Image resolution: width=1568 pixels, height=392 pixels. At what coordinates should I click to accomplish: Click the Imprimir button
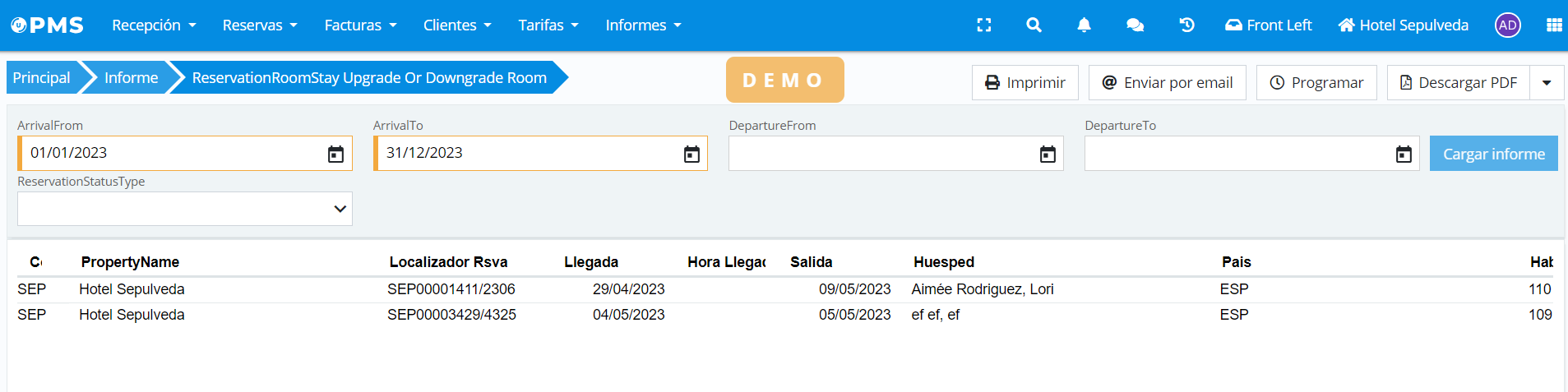1025,83
